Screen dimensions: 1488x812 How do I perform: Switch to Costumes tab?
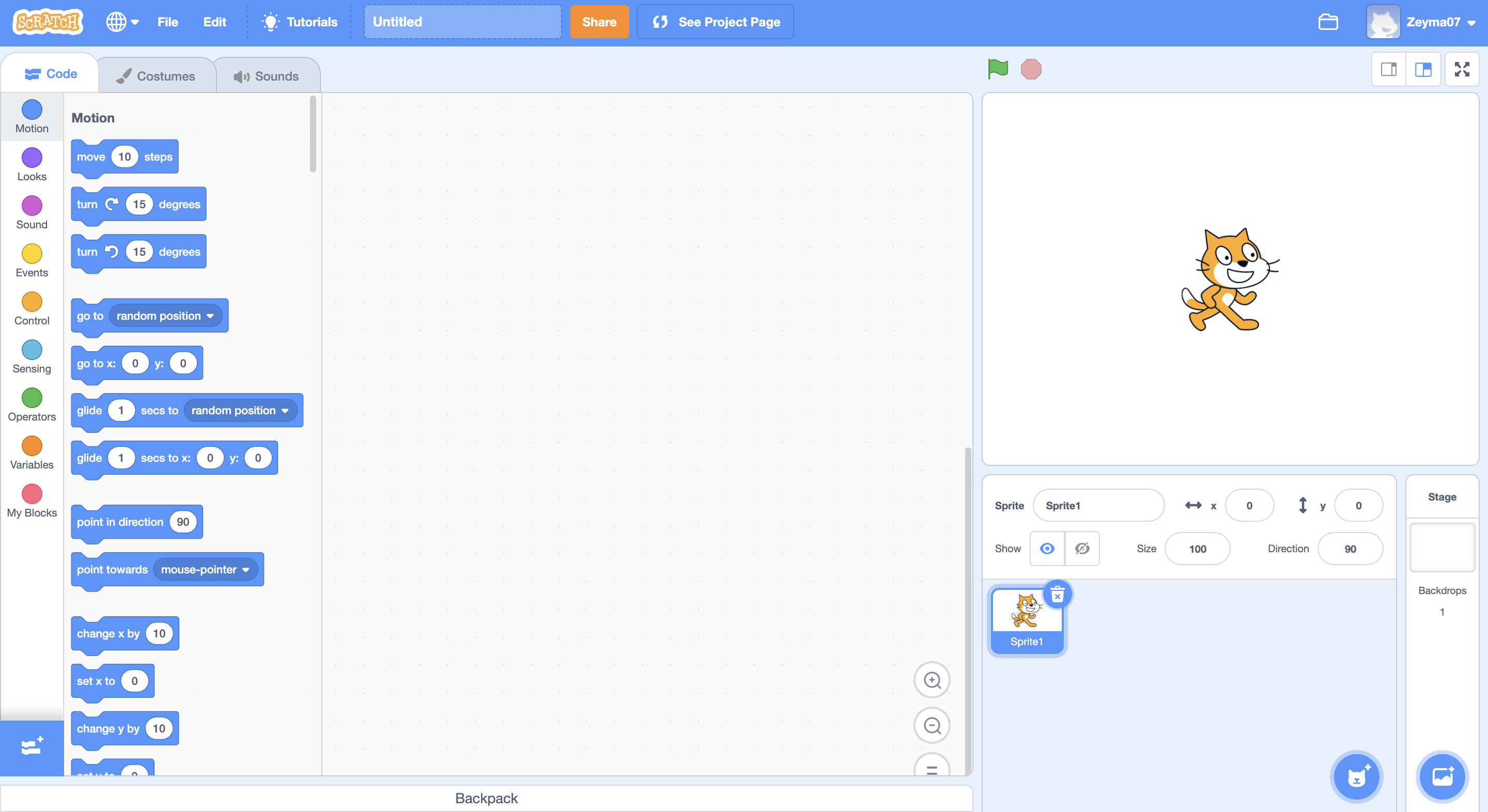point(155,75)
